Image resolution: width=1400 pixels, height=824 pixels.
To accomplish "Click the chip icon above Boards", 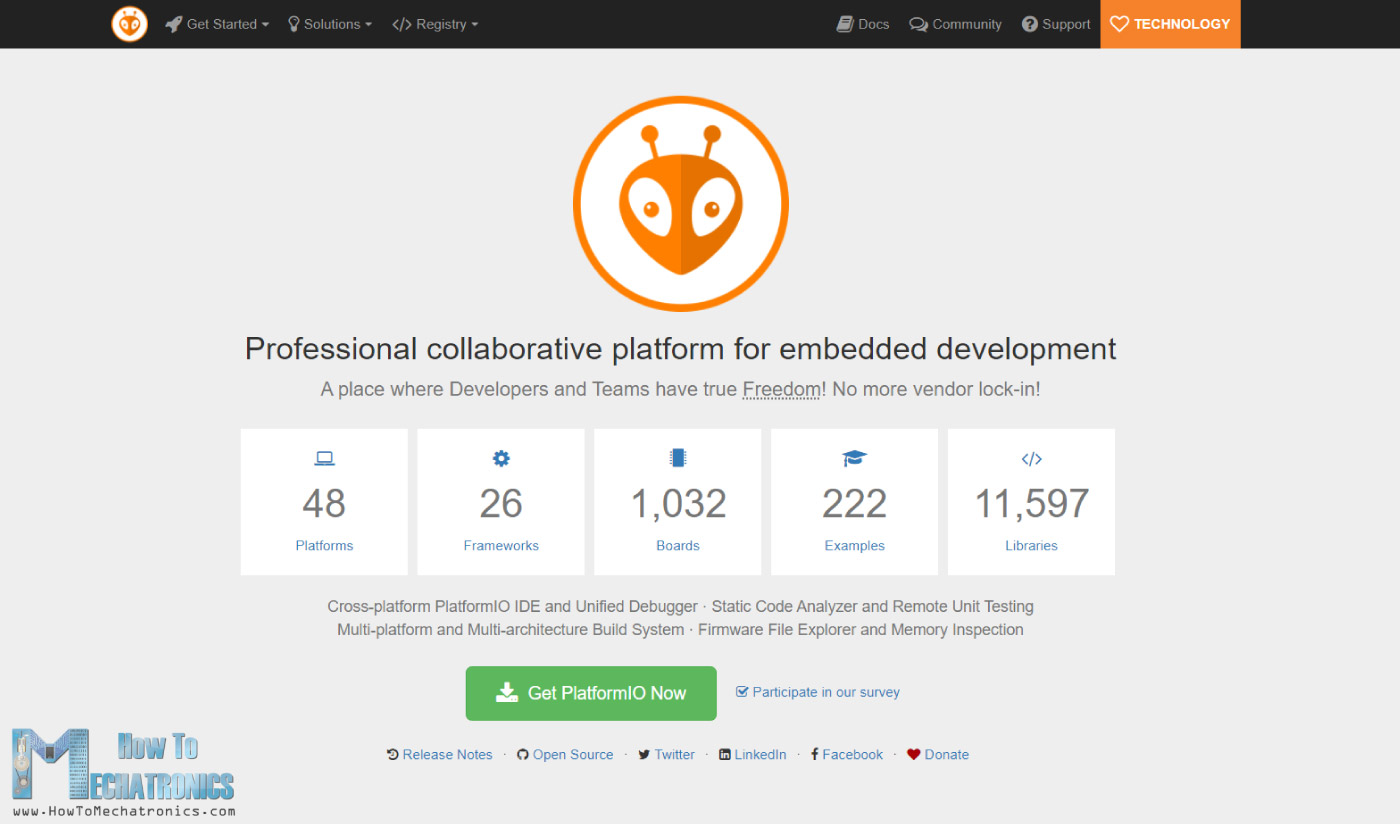I will tap(678, 459).
